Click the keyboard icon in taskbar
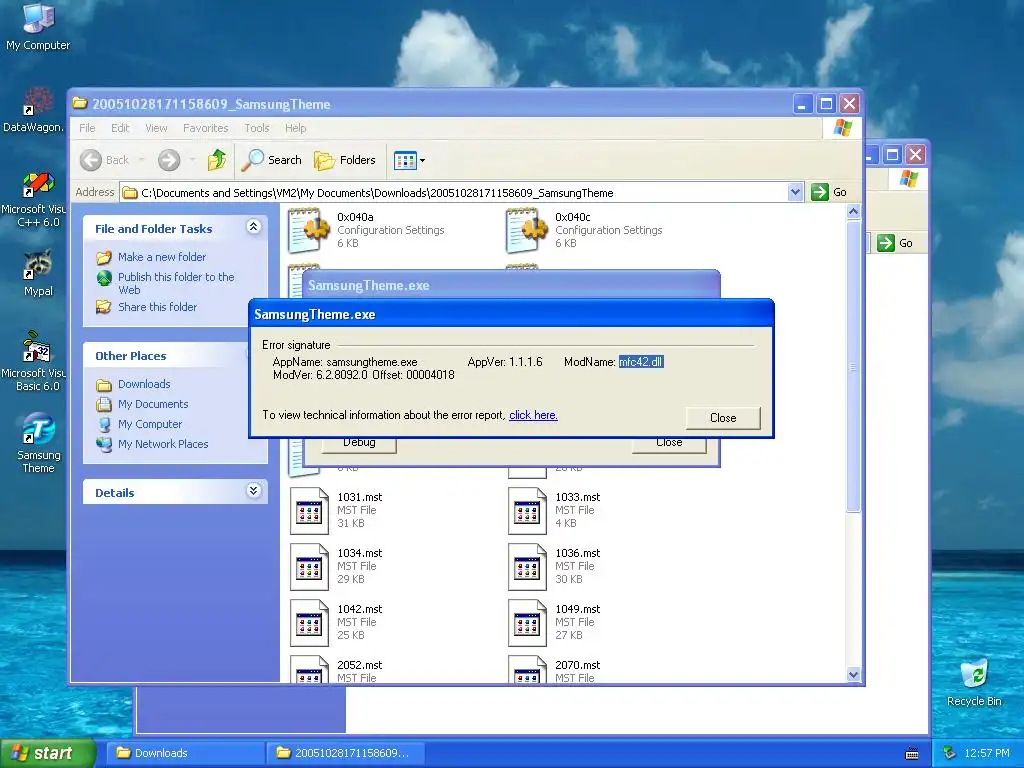Viewport: 1024px width, 768px height. 912,754
